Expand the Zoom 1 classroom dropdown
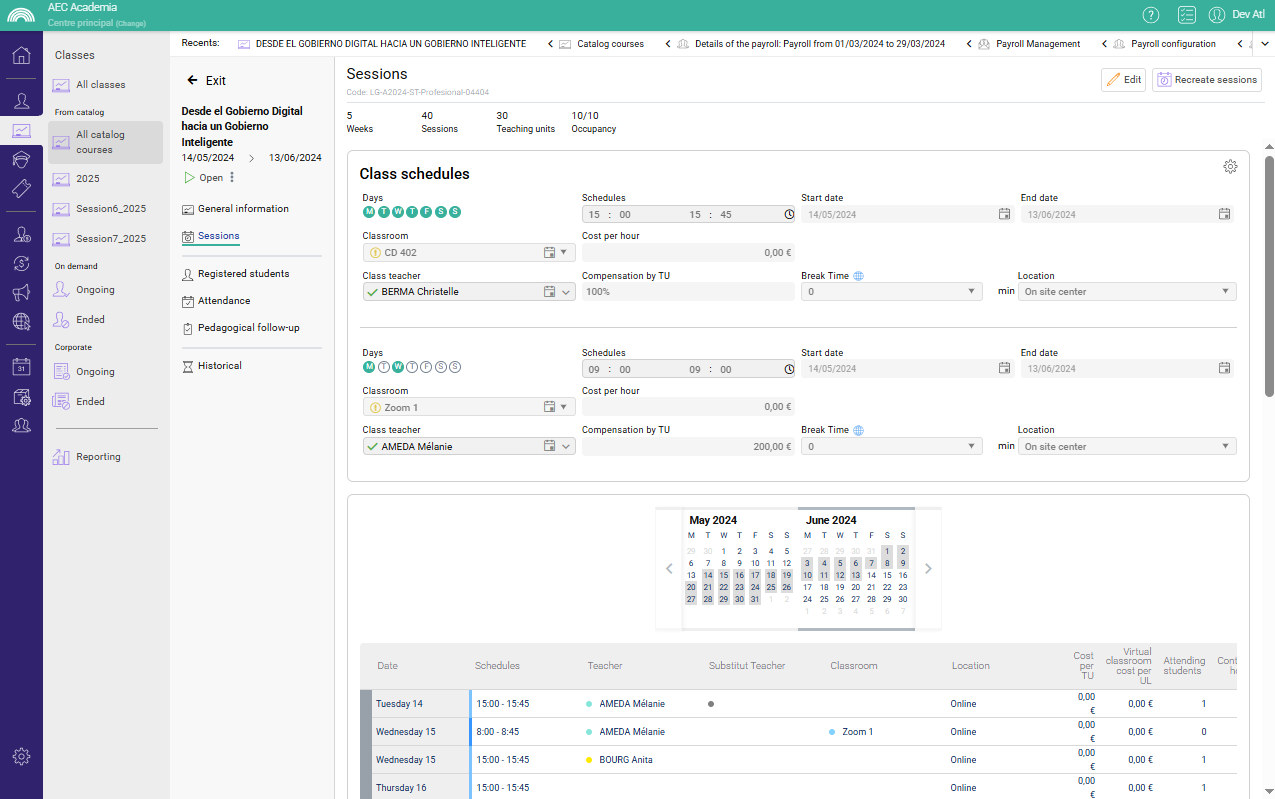Image resolution: width=1275 pixels, height=799 pixels. [563, 408]
